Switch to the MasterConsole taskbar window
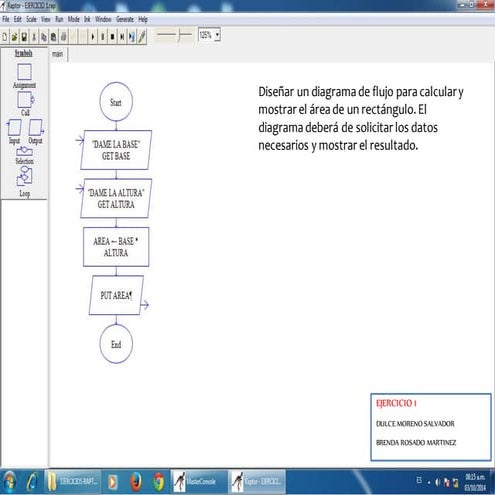 [x=199, y=482]
